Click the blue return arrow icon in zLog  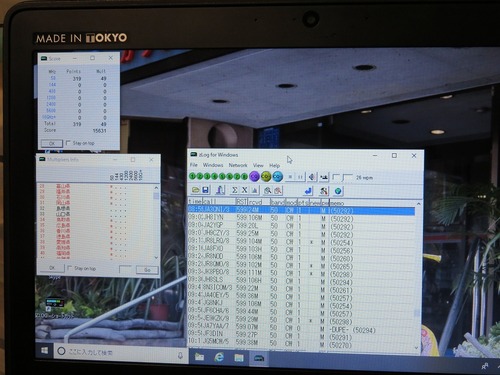tap(308, 191)
